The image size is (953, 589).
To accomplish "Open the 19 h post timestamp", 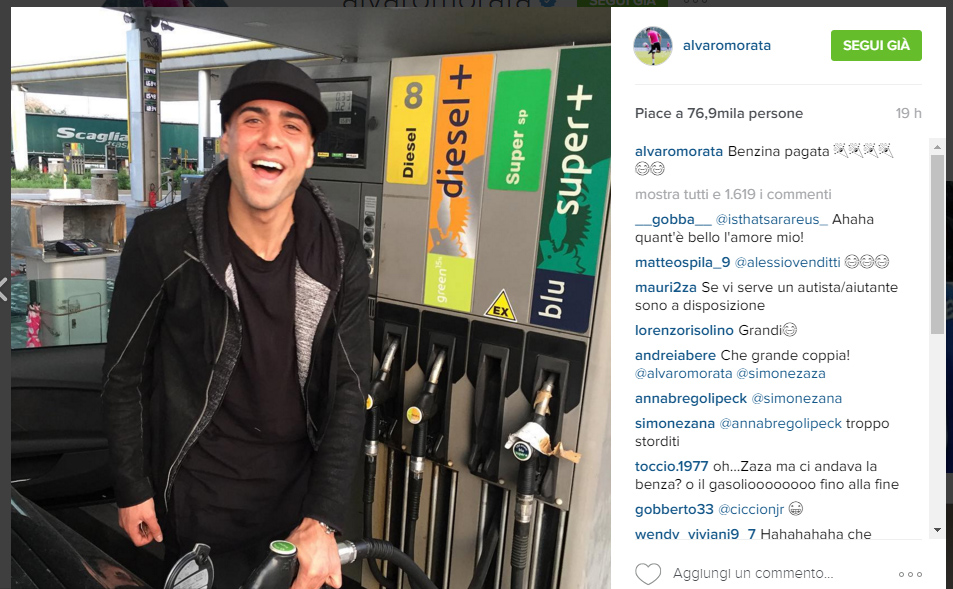I will (x=908, y=114).
